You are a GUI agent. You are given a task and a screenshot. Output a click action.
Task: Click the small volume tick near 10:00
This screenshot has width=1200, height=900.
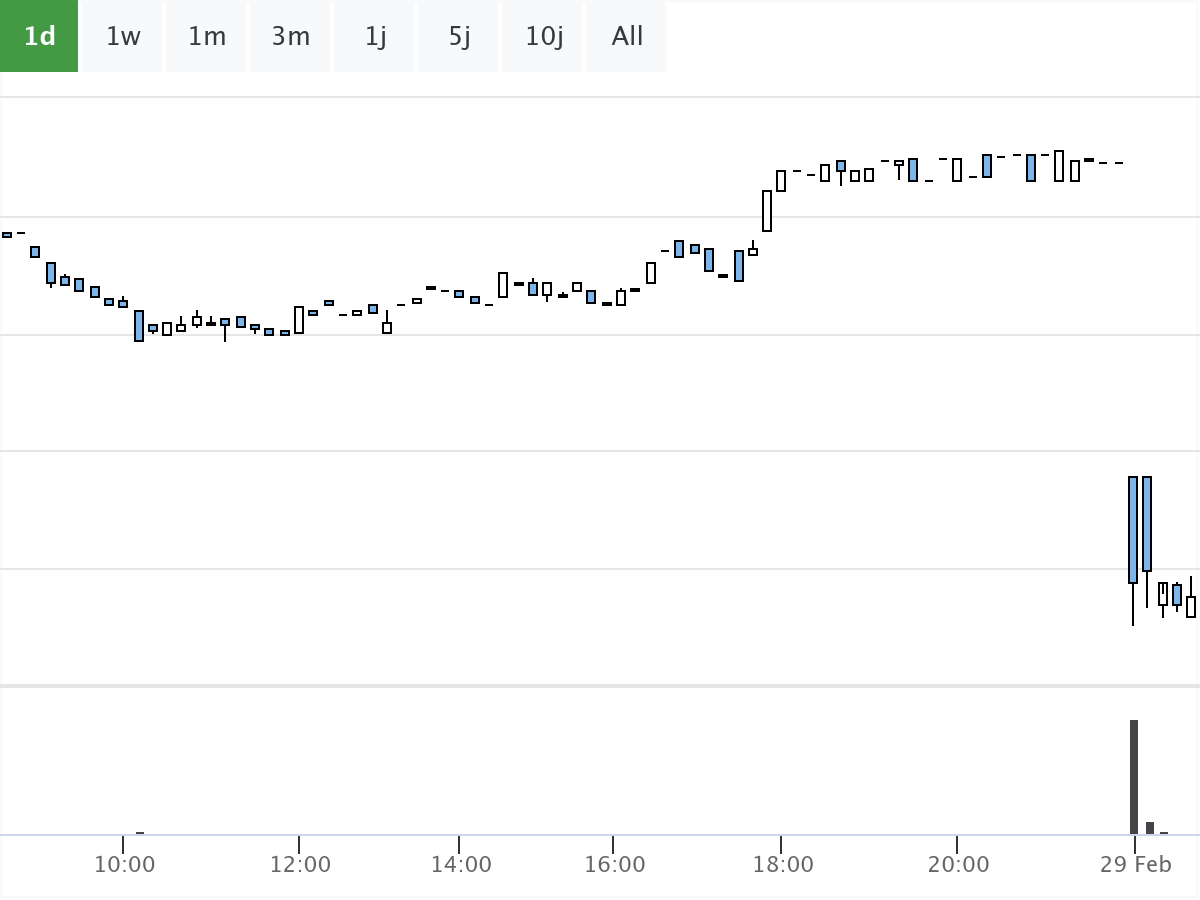click(x=139, y=832)
